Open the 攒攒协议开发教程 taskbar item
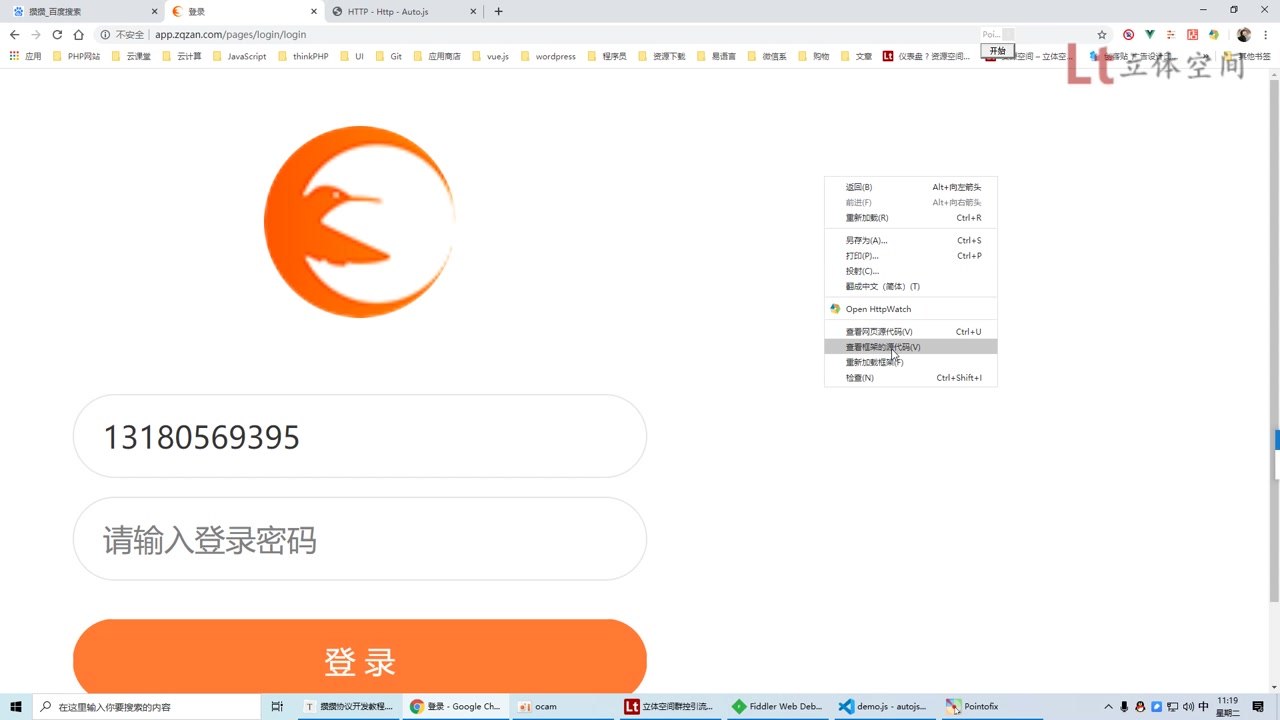Screen dimensions: 1280x720 pyautogui.click(x=351, y=706)
